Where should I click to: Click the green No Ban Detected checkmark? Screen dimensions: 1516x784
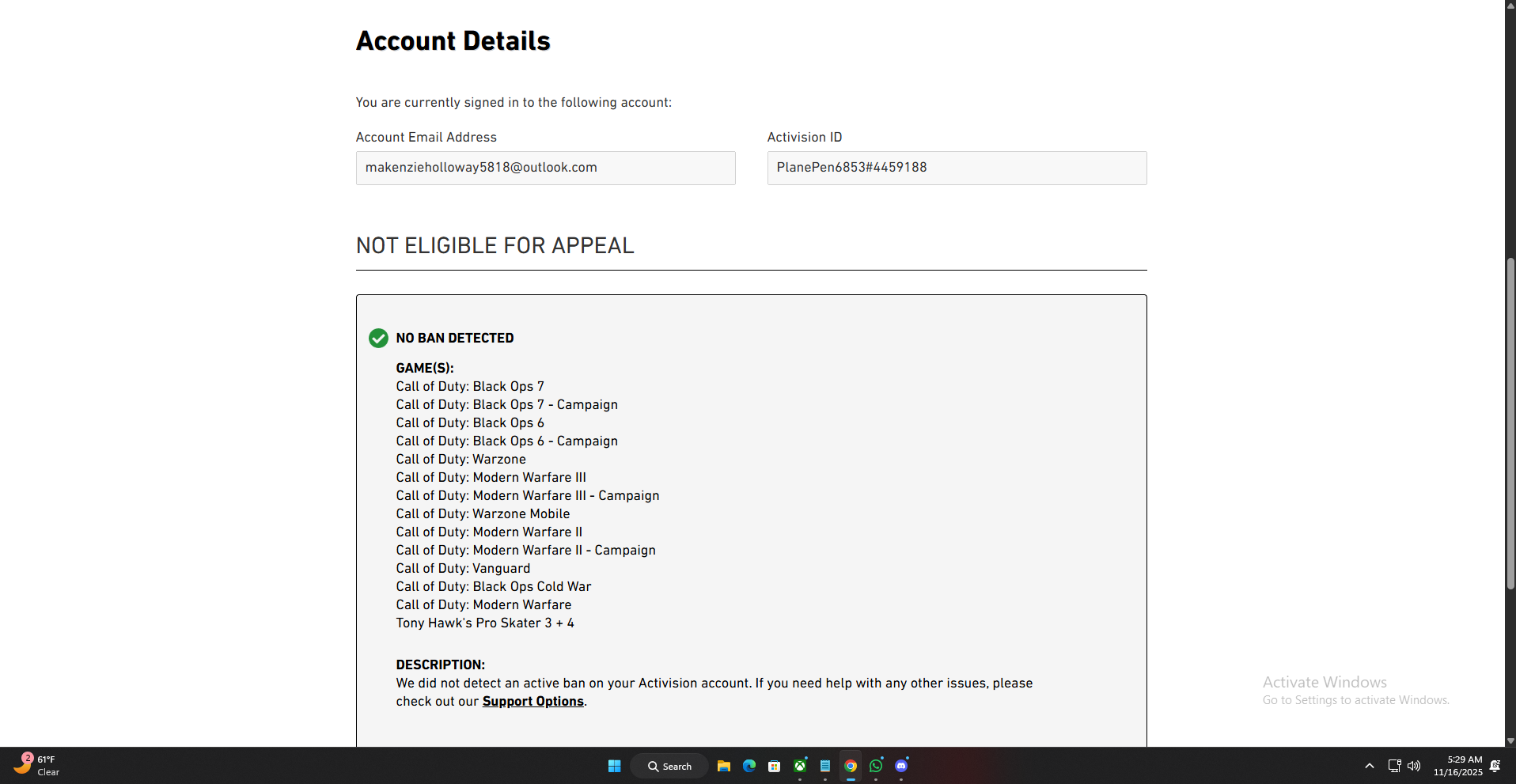pos(378,338)
